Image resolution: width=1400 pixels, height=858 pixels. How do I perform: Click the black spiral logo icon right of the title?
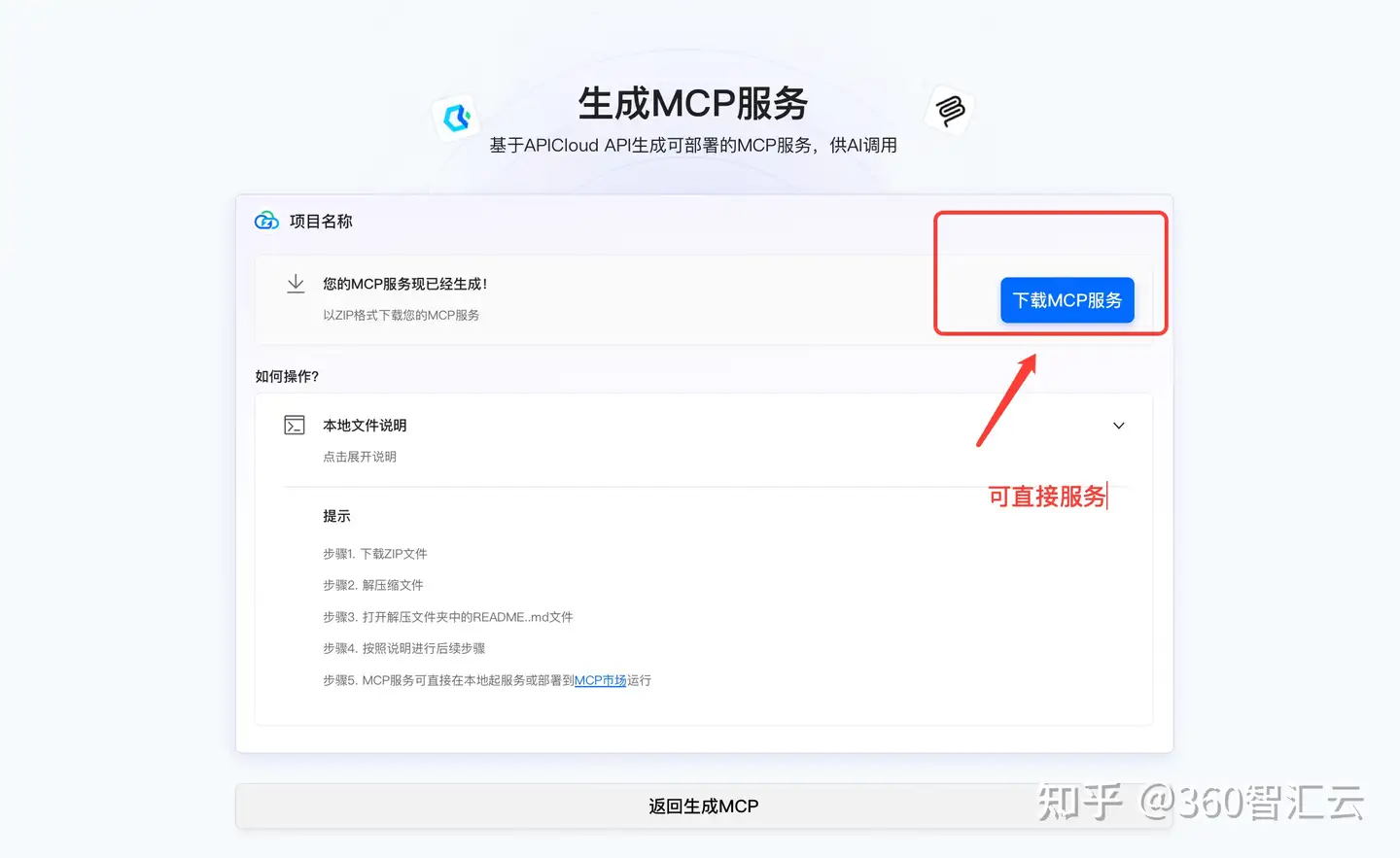[x=950, y=110]
